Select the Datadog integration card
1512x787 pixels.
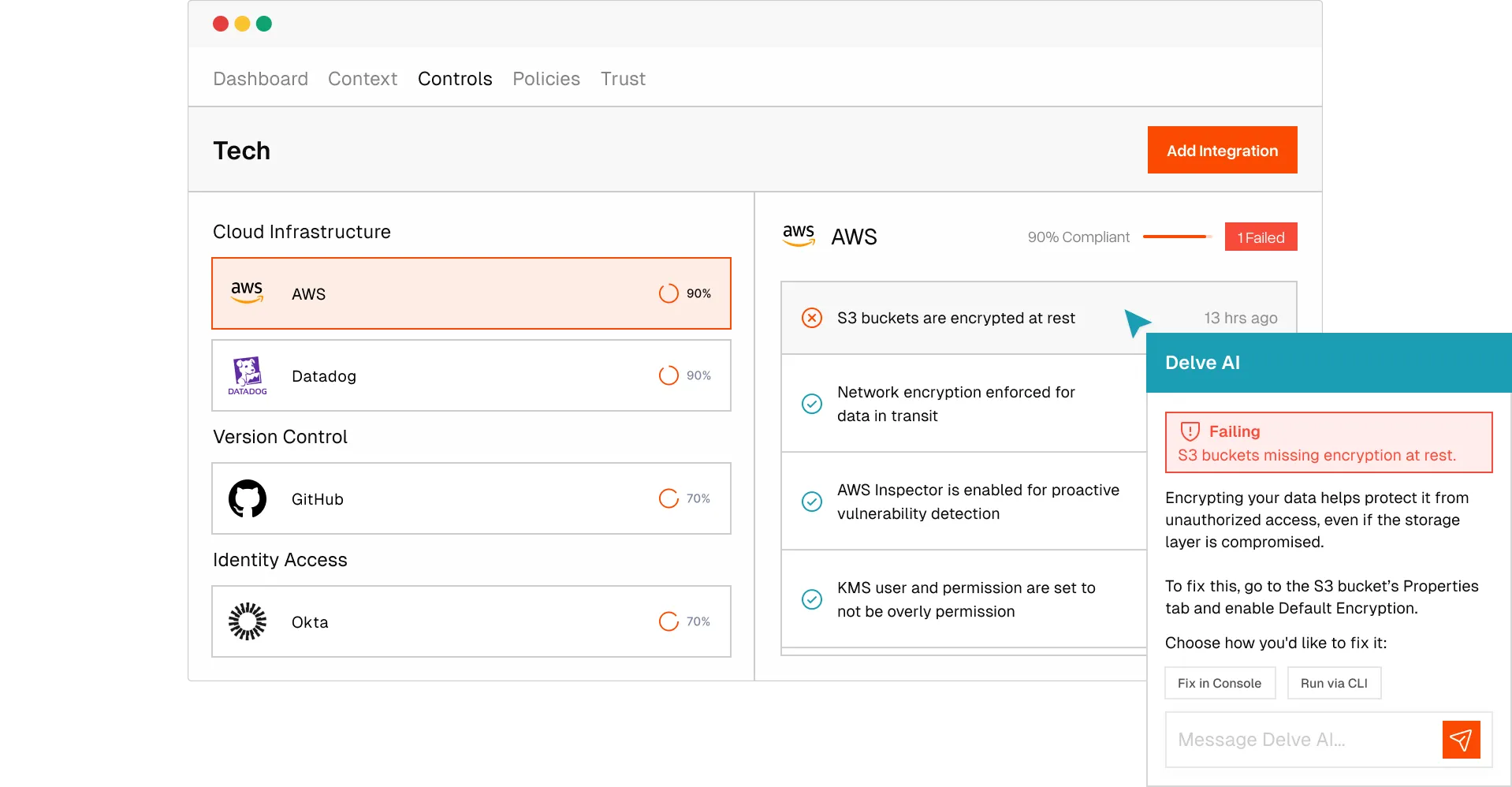pyautogui.click(x=471, y=375)
